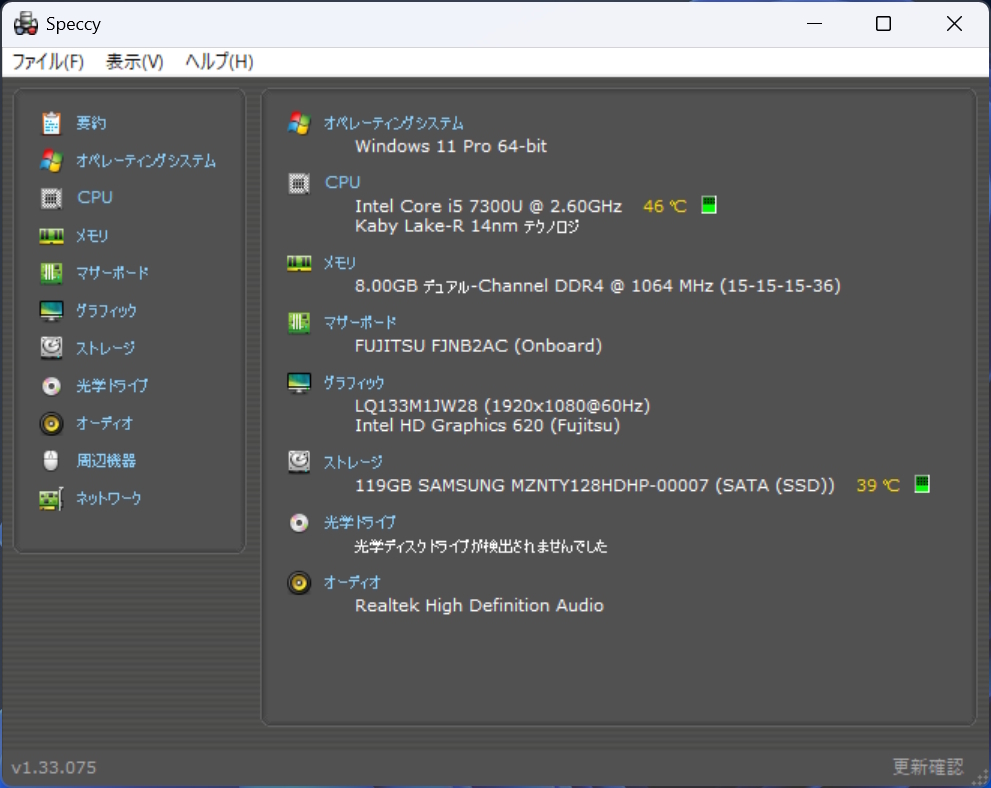The image size is (991, 788).
Task: Click the storage temperature 39 °C value
Action: click(878, 485)
